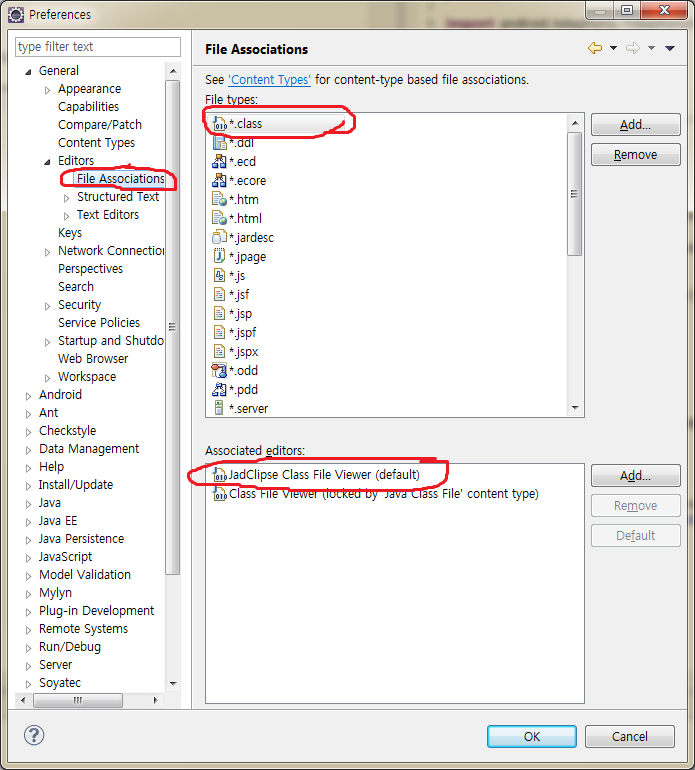Select Soyatec in the preferences tree
The height and width of the screenshot is (770, 695).
click(59, 683)
